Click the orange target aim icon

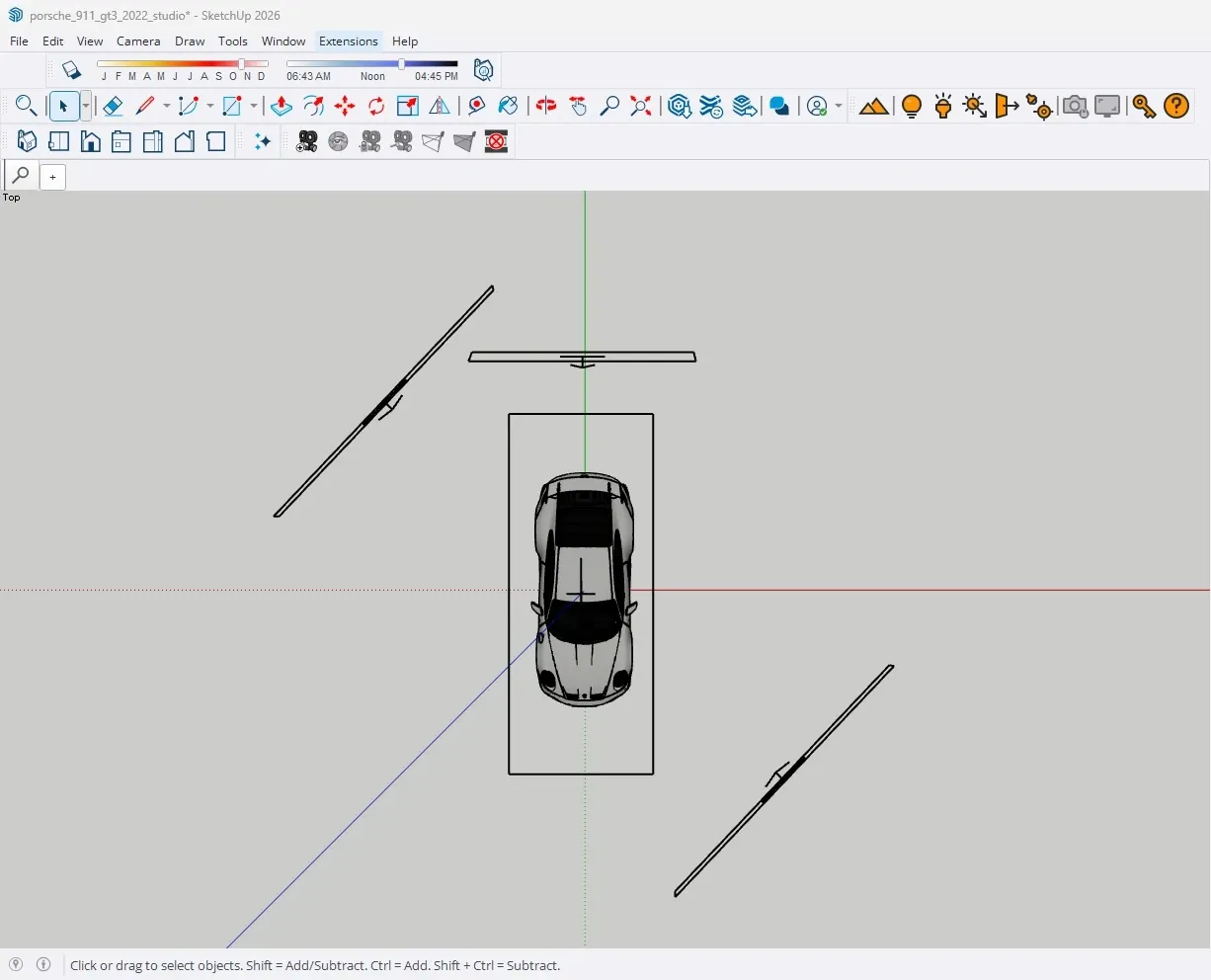(1039, 106)
